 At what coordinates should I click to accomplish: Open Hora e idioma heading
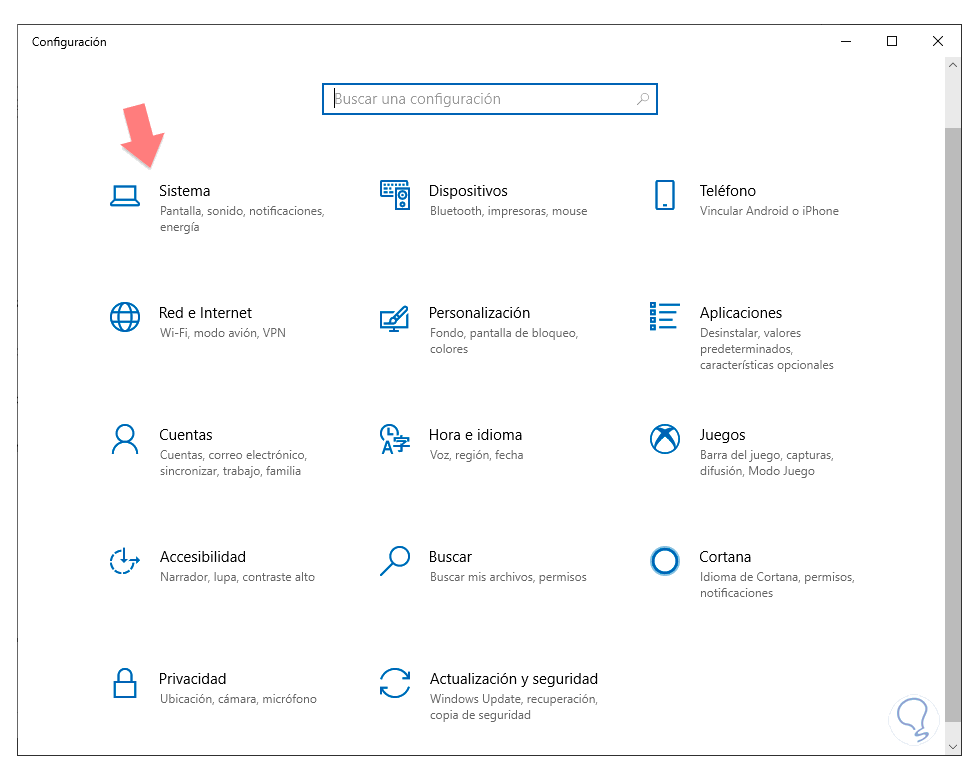[x=475, y=434]
